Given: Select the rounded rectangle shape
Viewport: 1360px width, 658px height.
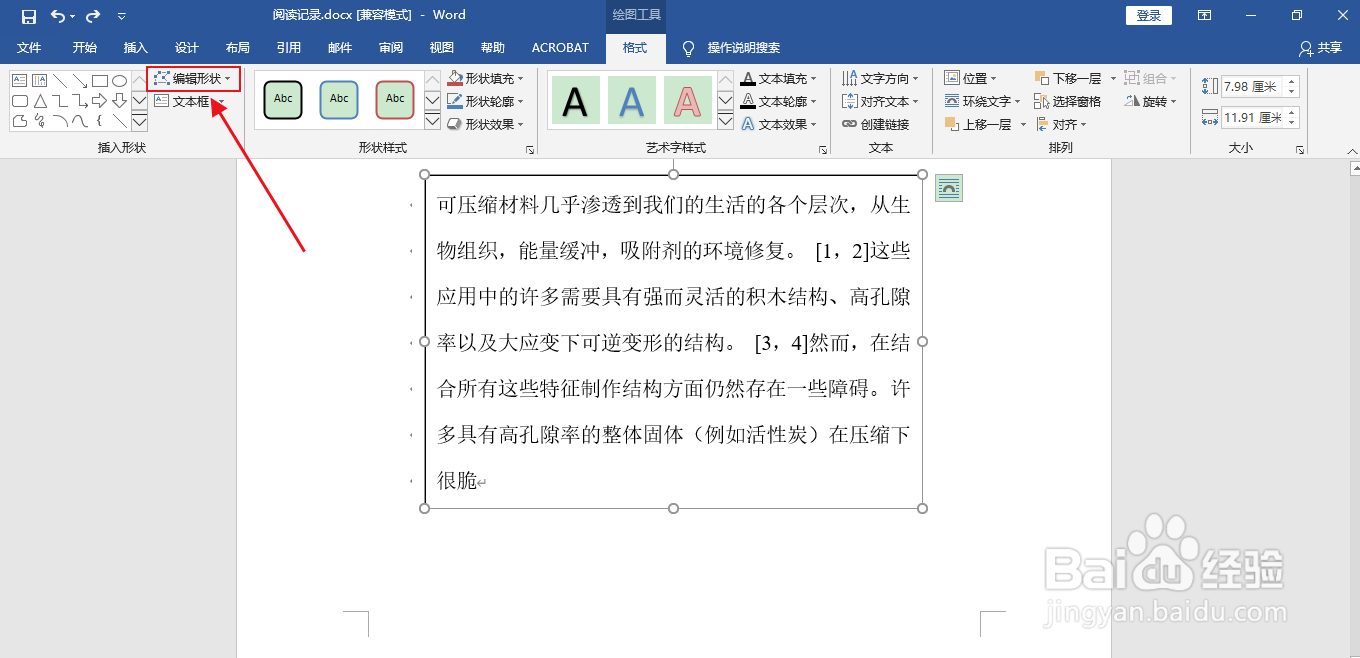Looking at the screenshot, I should [19, 101].
